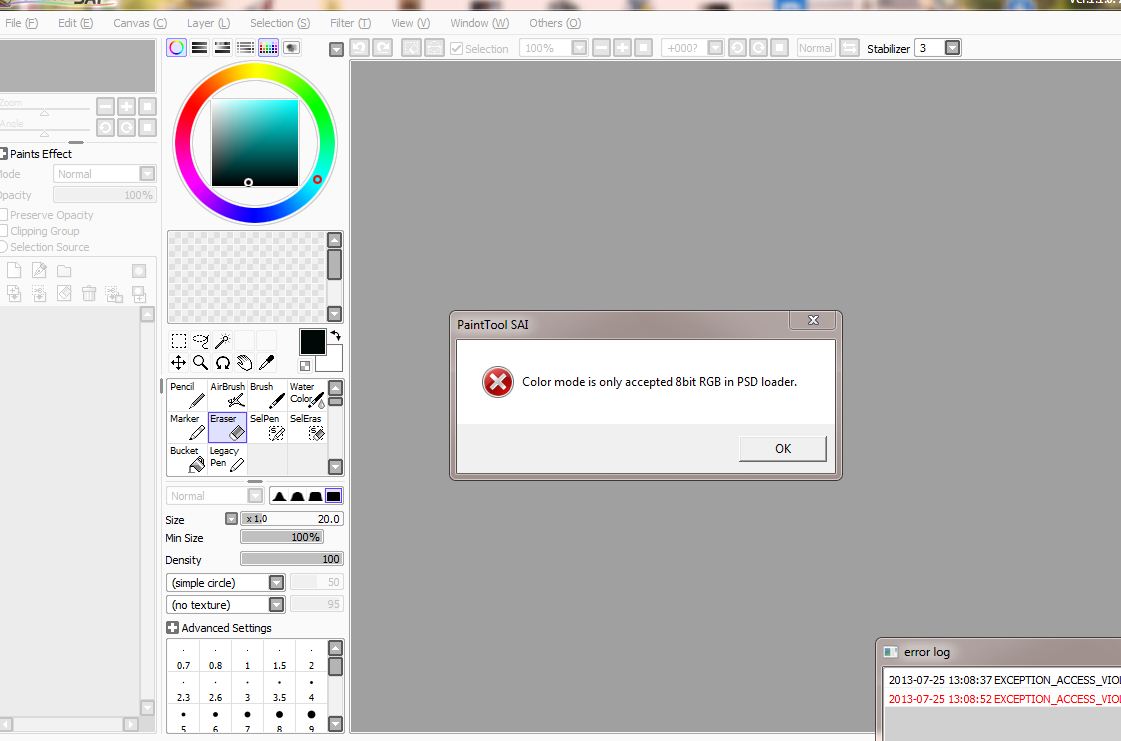Choose the magic wand tool
Screen dimensions: 1121x741
point(223,340)
